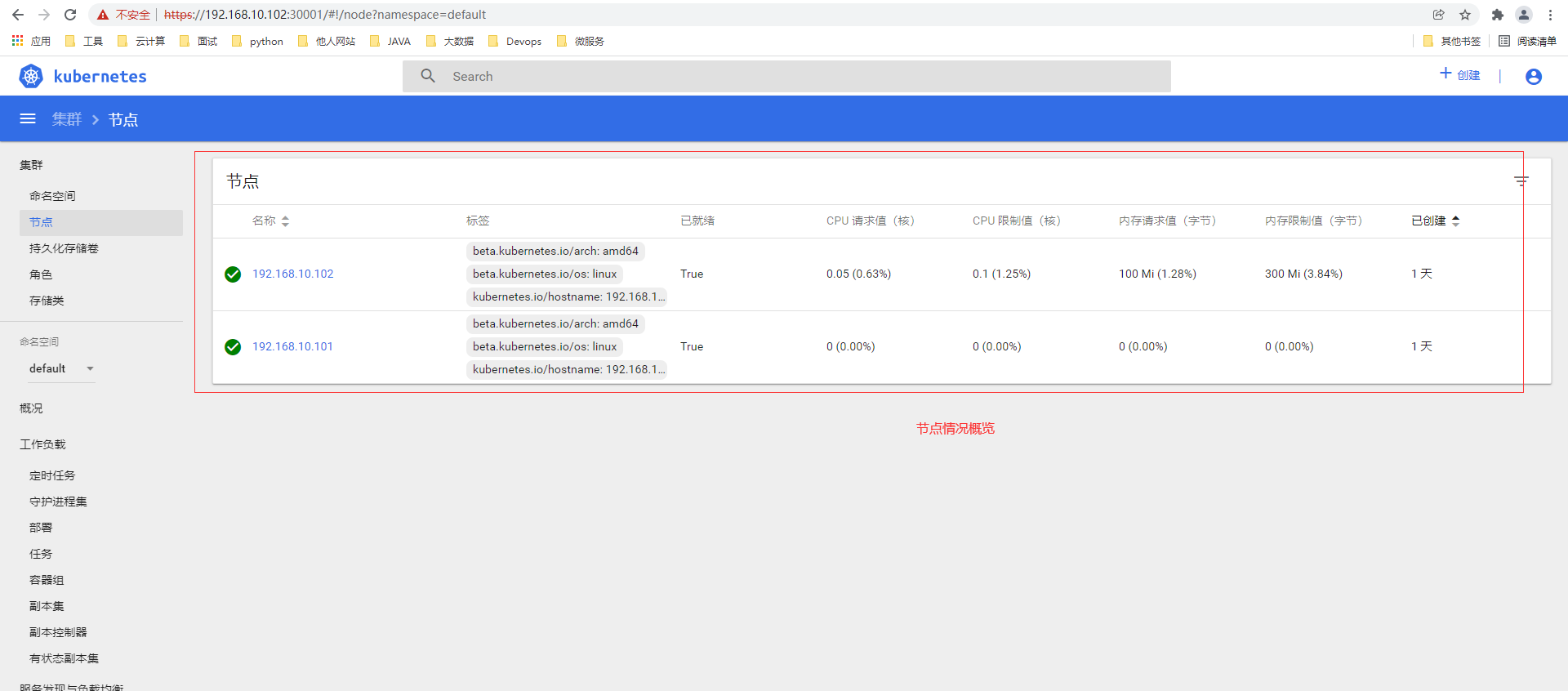Open 副本集 replica sets in sidebar

pos(47,606)
